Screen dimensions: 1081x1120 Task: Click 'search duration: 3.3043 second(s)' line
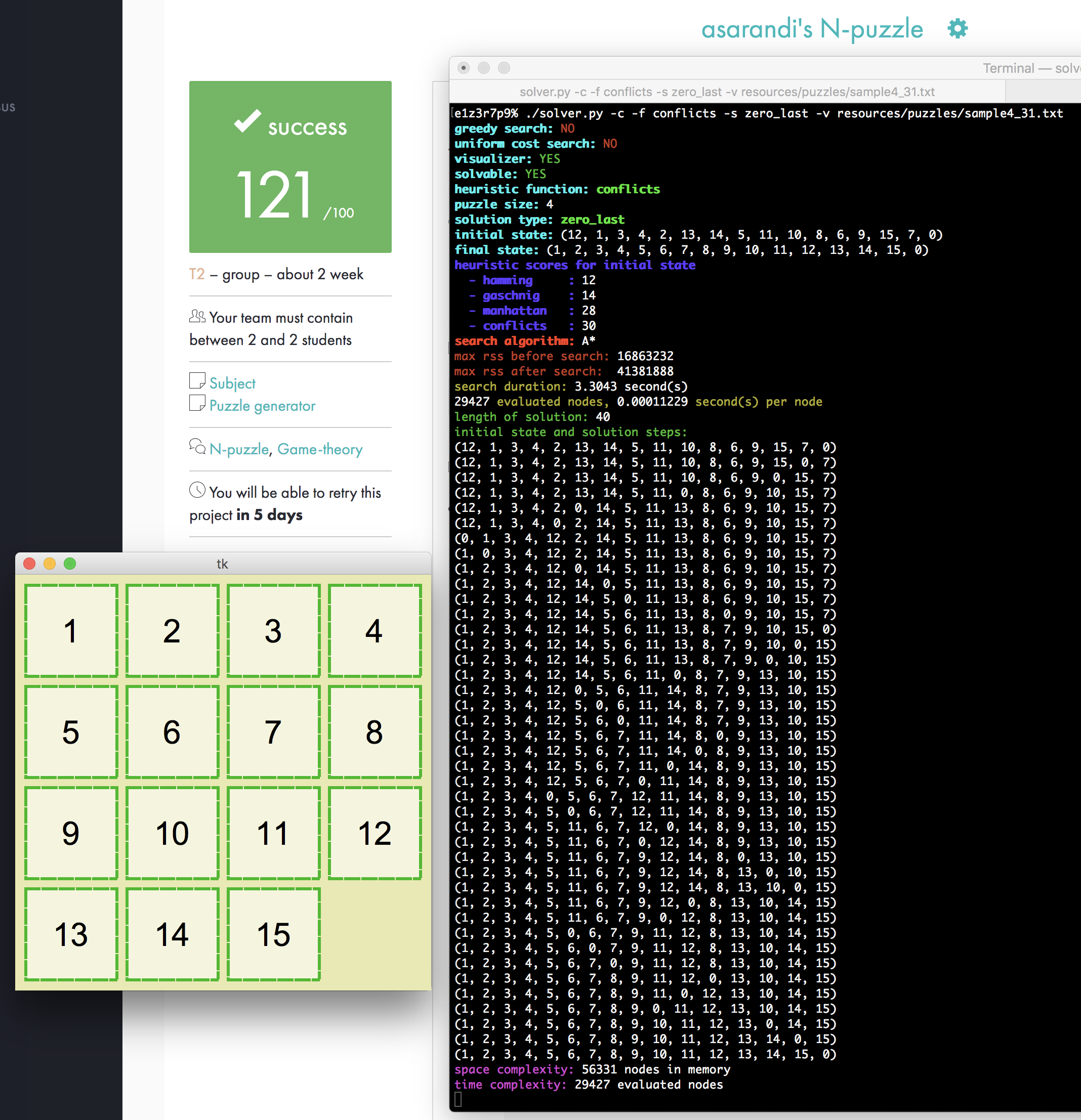[570, 386]
